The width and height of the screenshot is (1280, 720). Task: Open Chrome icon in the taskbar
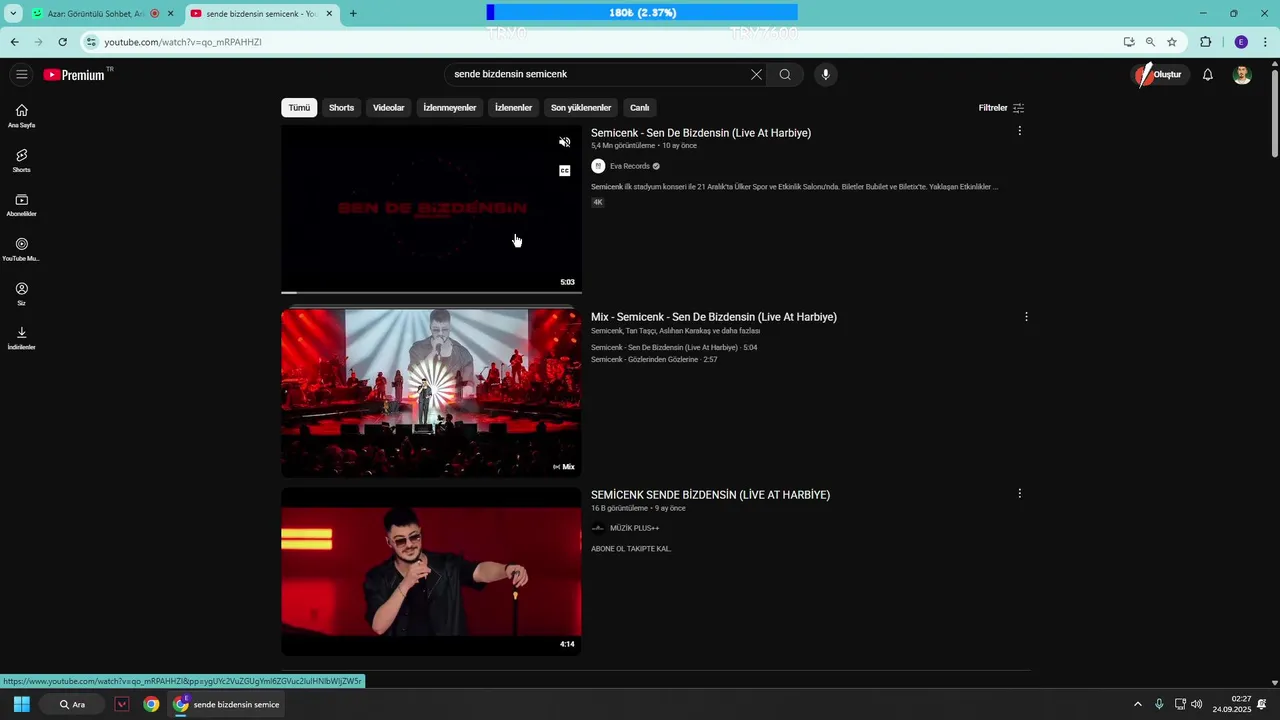151,704
